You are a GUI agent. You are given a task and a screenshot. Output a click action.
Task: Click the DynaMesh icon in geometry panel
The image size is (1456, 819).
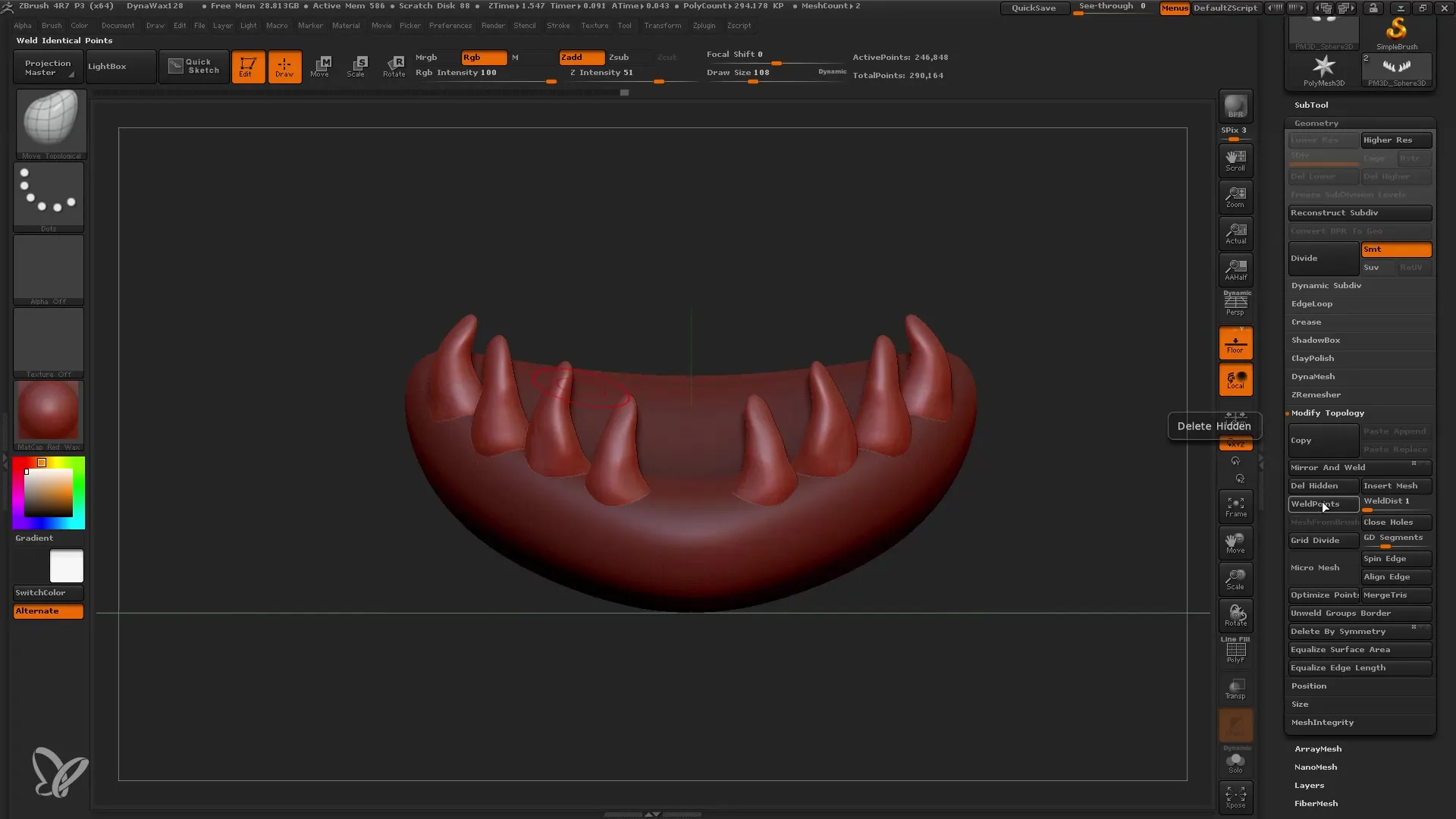coord(1312,376)
